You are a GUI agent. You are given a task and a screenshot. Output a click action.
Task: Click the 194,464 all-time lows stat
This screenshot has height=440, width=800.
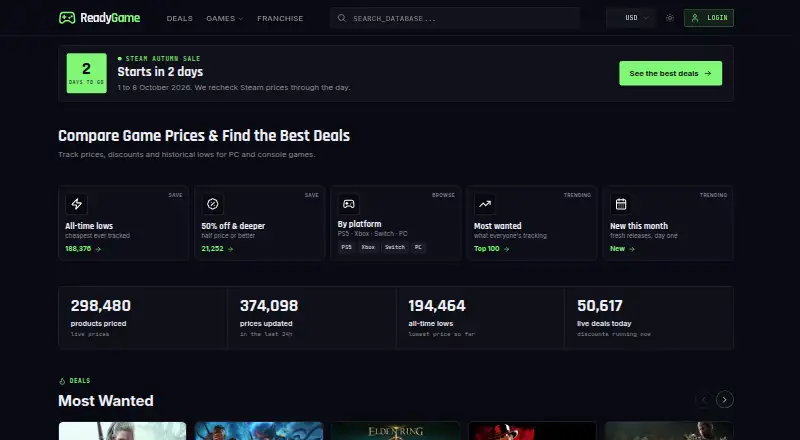481,318
